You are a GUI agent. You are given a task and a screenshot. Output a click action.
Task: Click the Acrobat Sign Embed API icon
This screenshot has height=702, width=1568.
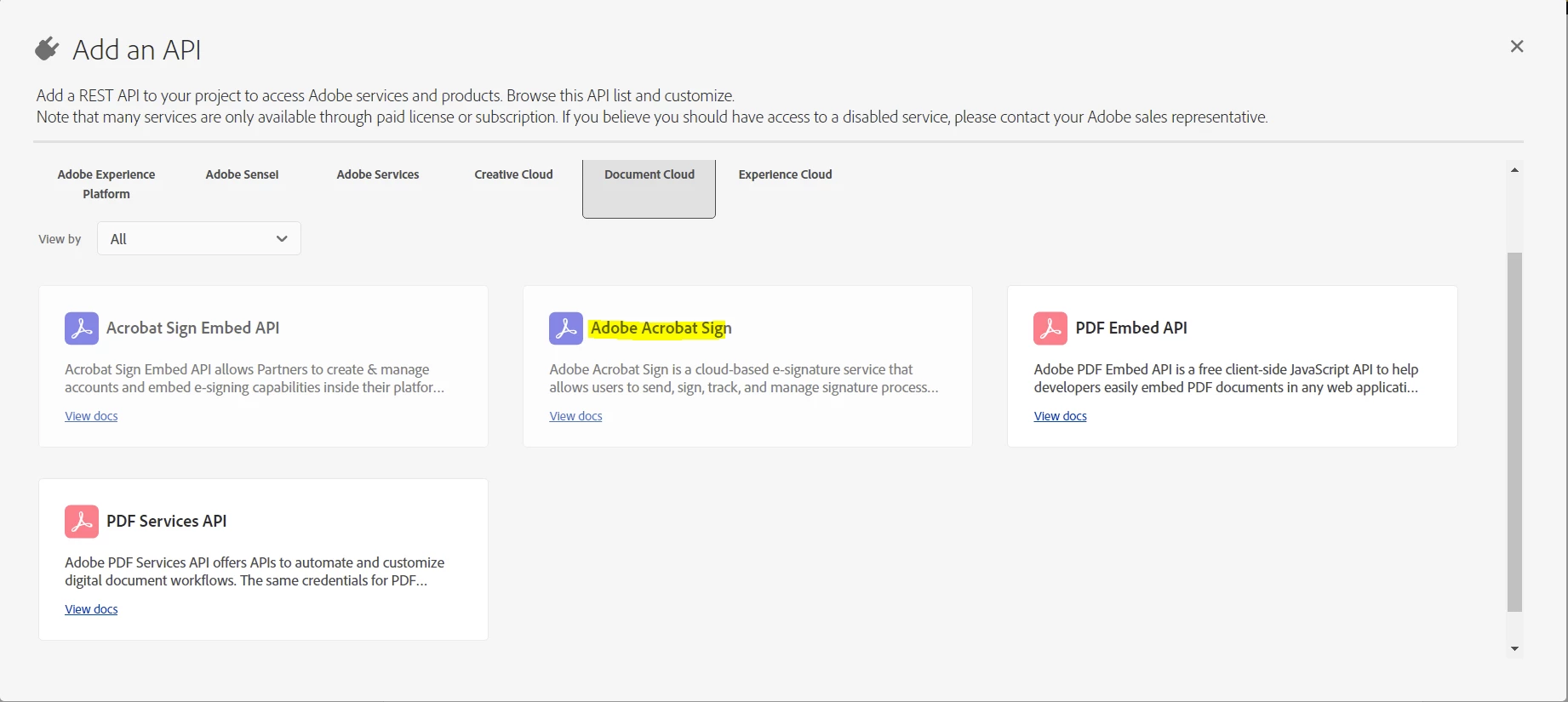tap(82, 328)
